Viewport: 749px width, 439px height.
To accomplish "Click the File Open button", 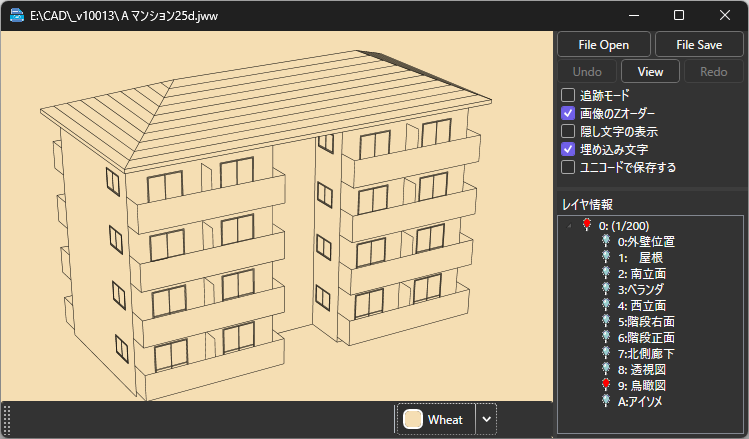I will 603,45.
